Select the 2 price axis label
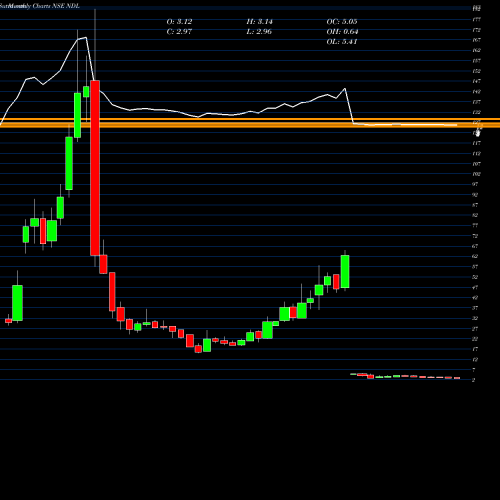 pos(474,380)
